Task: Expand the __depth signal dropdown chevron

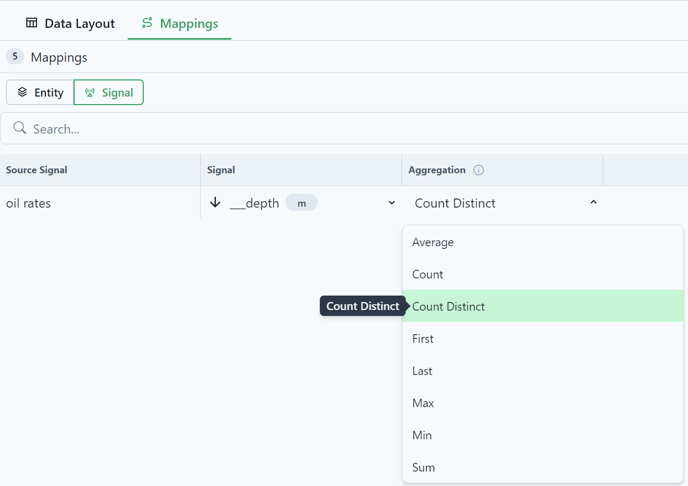Action: tap(392, 203)
